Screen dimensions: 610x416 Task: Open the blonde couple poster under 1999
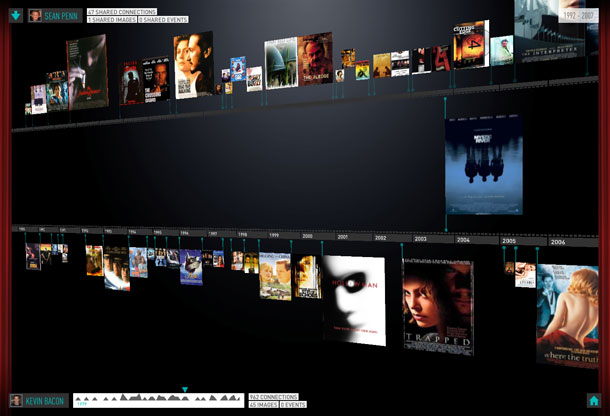coord(275,276)
